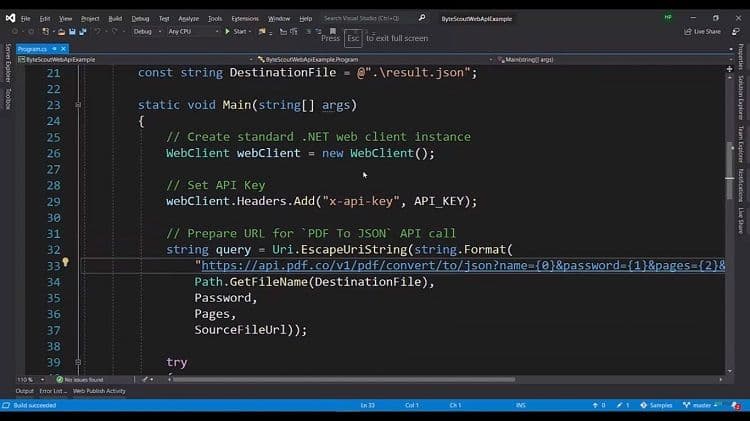Click the lightbulb quick actions icon
This screenshot has width=750, height=421.
pyautogui.click(x=65, y=263)
